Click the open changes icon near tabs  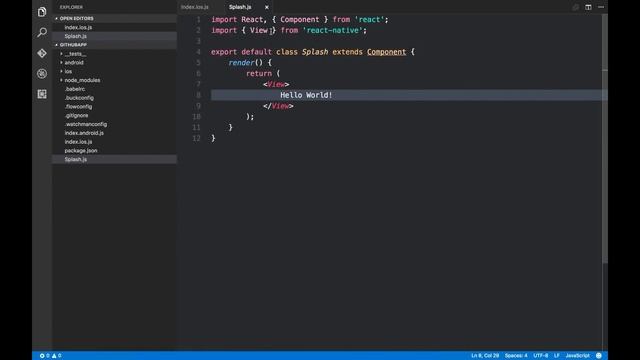click(576, 7)
